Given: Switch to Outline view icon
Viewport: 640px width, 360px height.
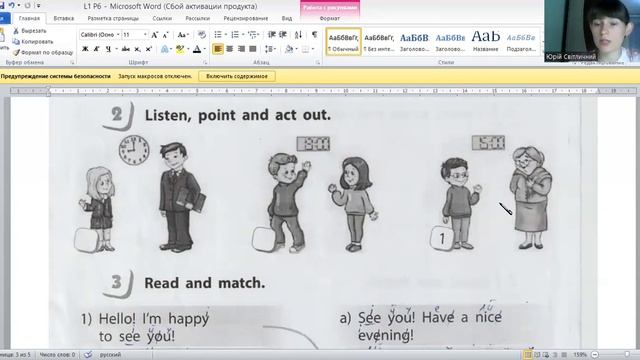Looking at the screenshot, I should tap(555, 355).
